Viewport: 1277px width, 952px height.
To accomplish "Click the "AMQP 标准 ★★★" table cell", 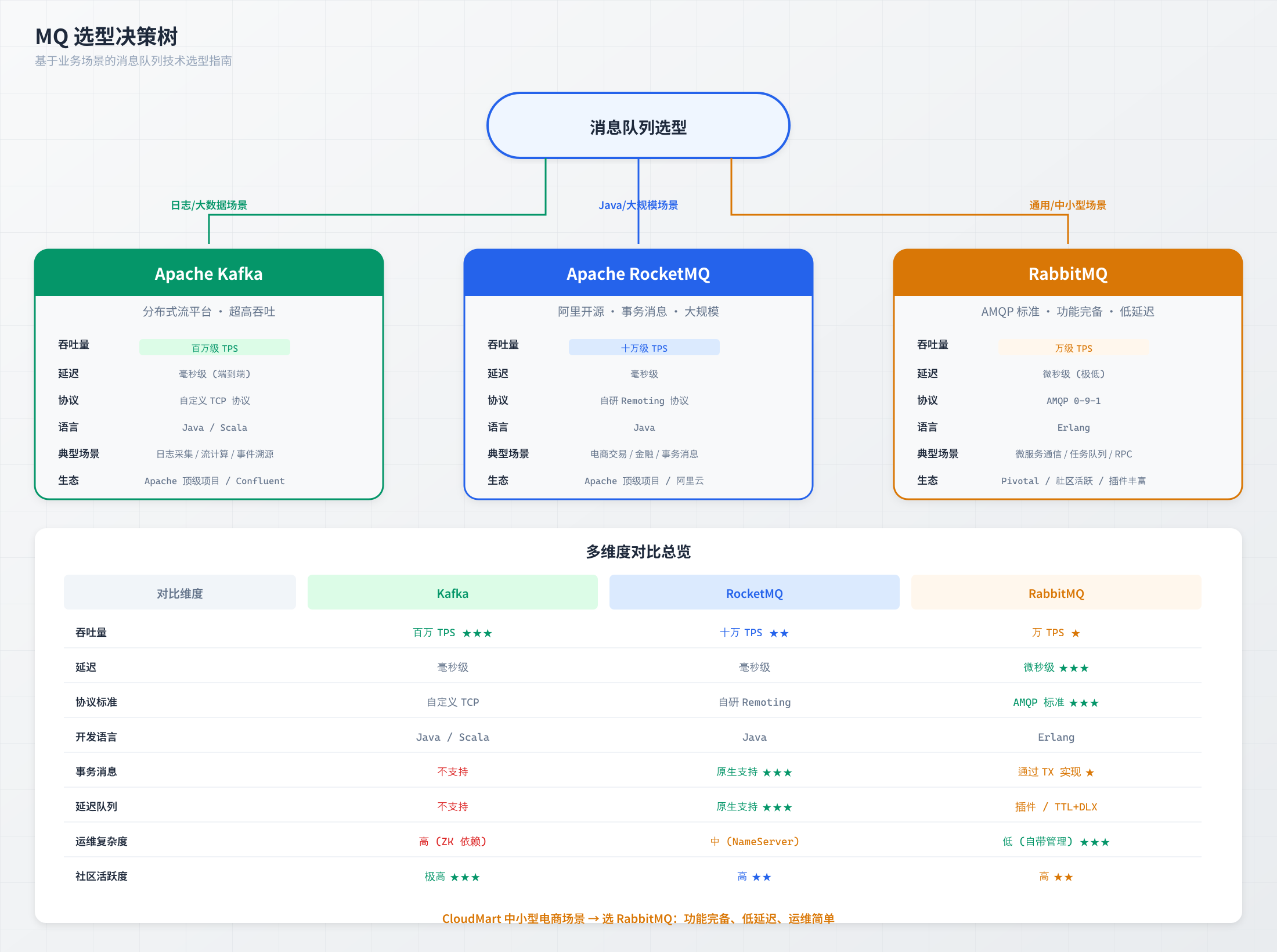I will tap(1056, 702).
